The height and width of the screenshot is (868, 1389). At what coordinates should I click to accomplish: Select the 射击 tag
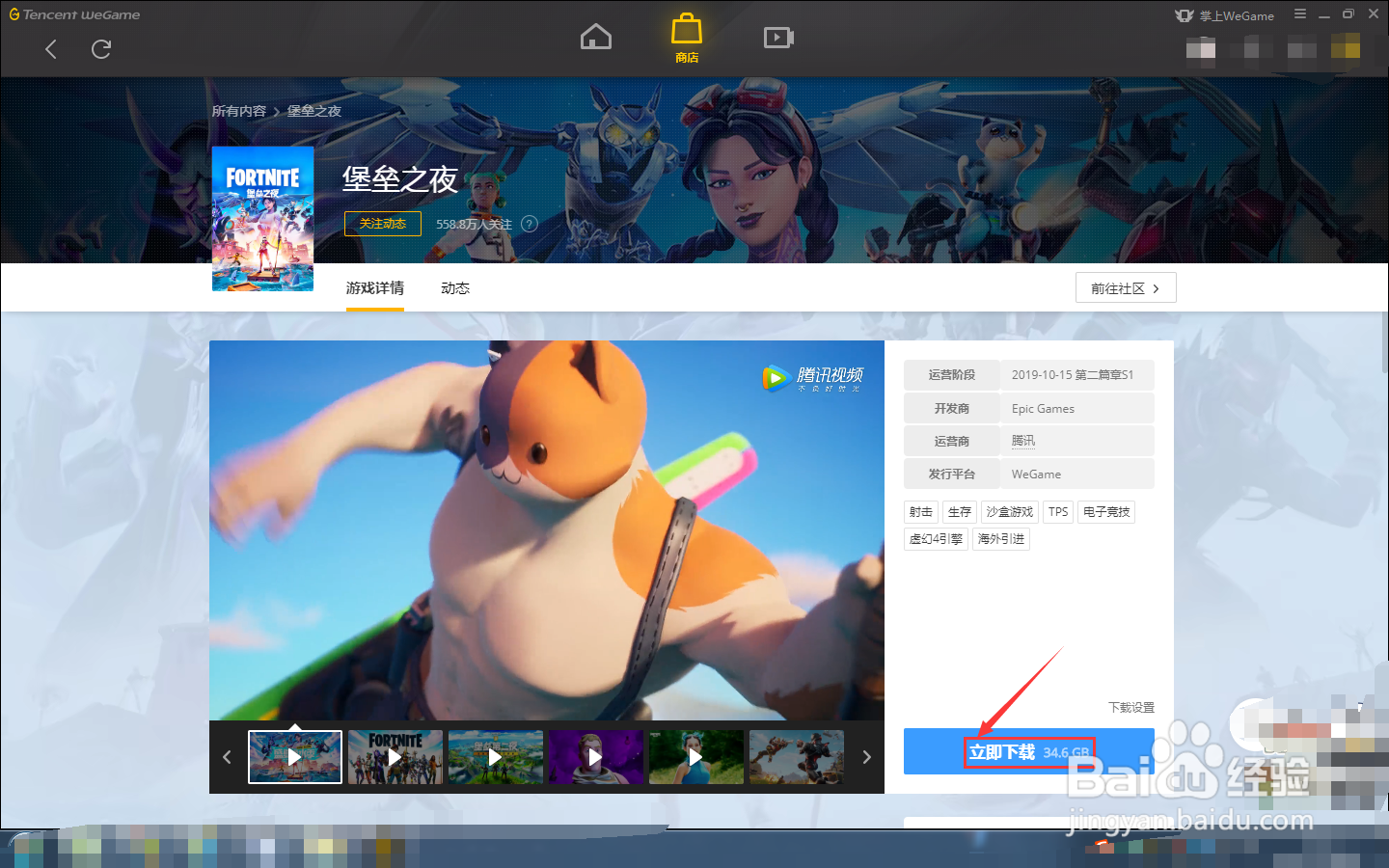pyautogui.click(x=921, y=512)
